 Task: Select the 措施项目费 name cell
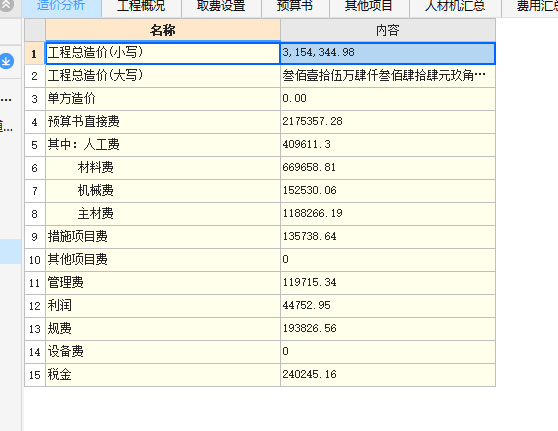pos(163,237)
